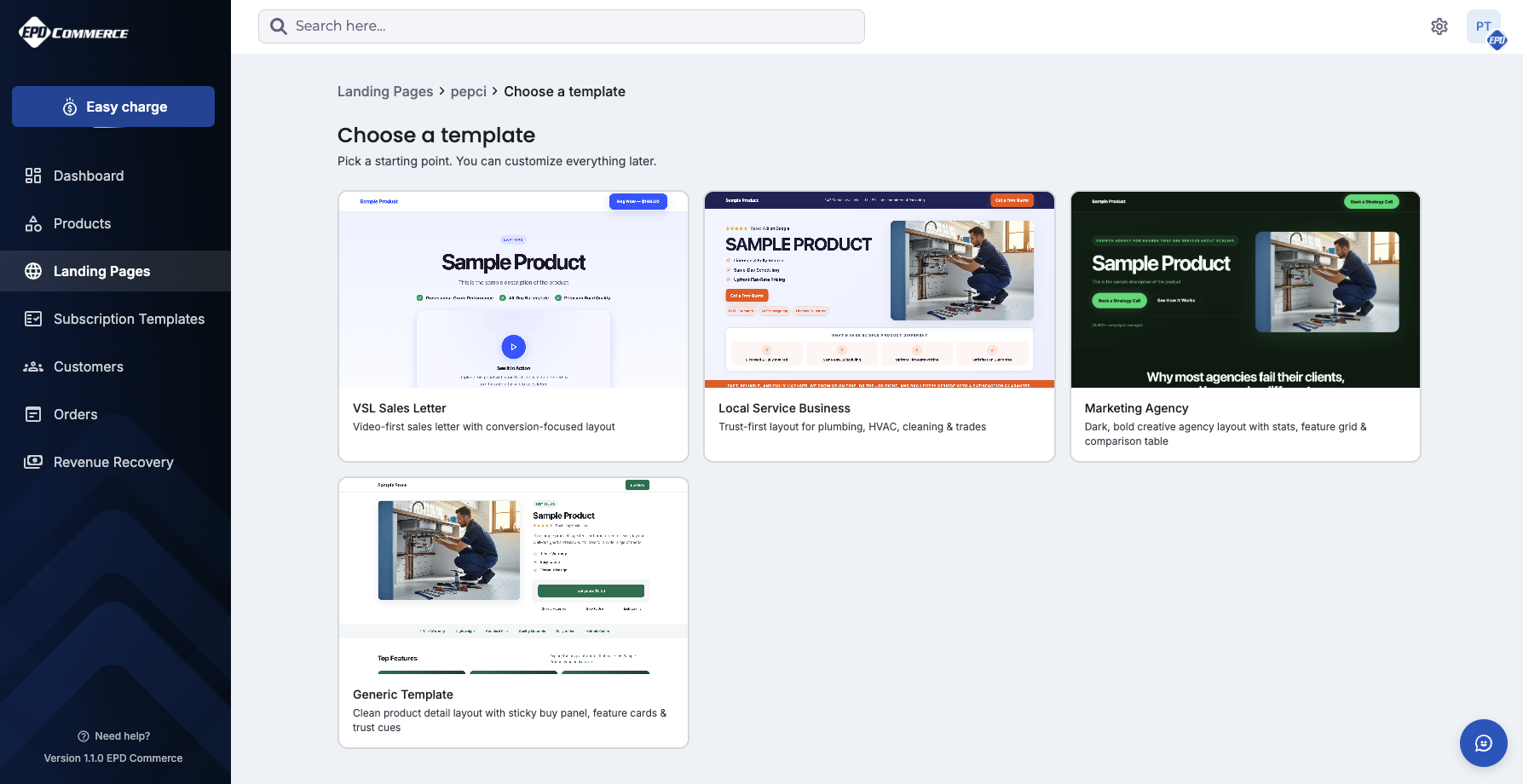The image size is (1523, 784).
Task: Click 'Clean product detail layout' description
Action: 510,720
